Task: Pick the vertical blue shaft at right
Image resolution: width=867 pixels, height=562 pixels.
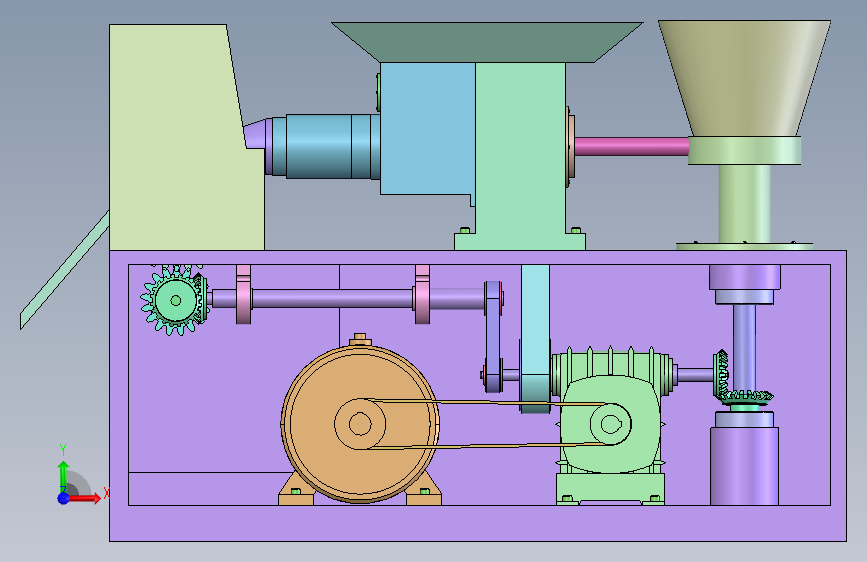Action: click(x=744, y=346)
